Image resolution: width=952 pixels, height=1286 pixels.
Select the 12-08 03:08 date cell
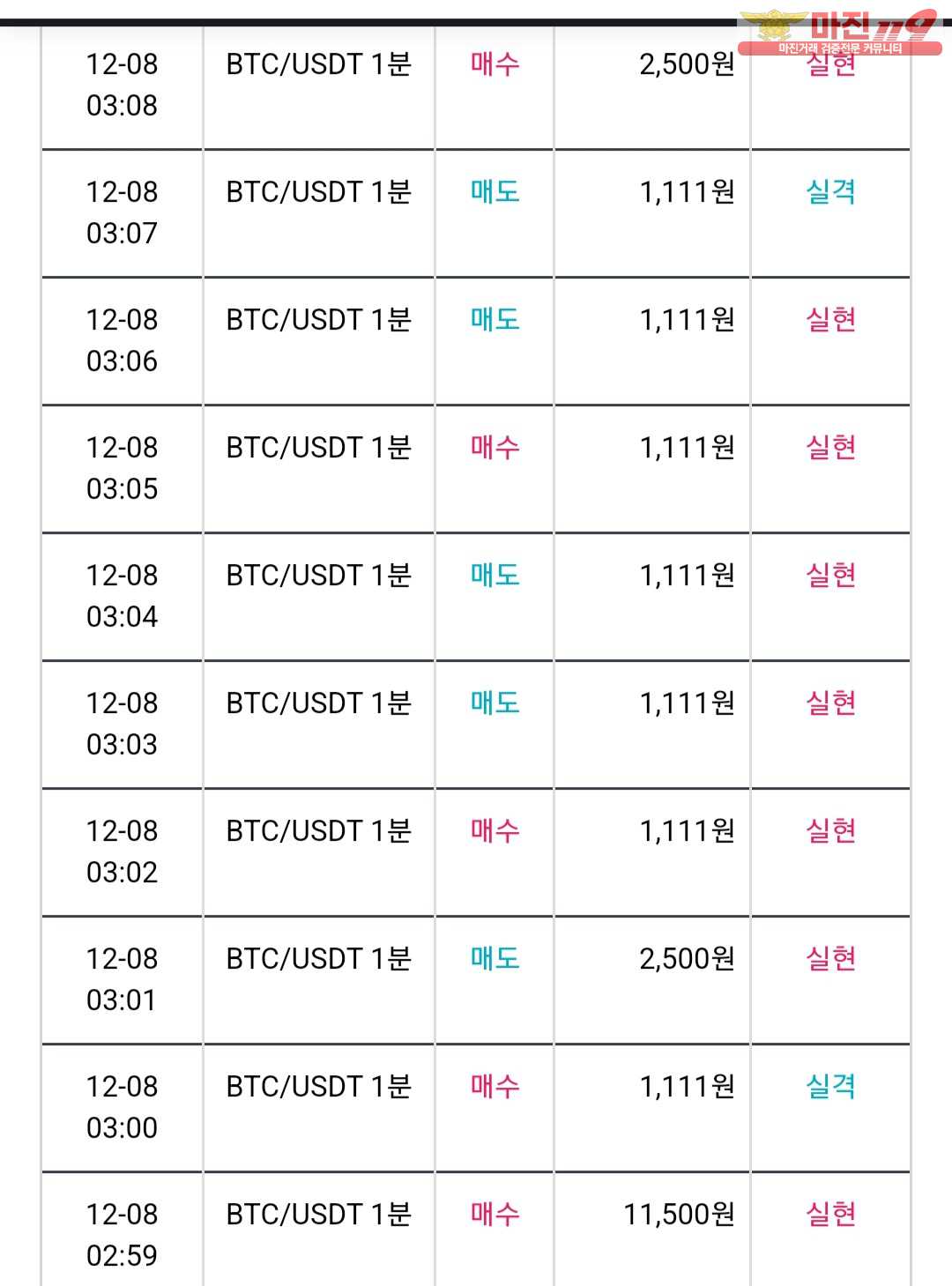122,85
